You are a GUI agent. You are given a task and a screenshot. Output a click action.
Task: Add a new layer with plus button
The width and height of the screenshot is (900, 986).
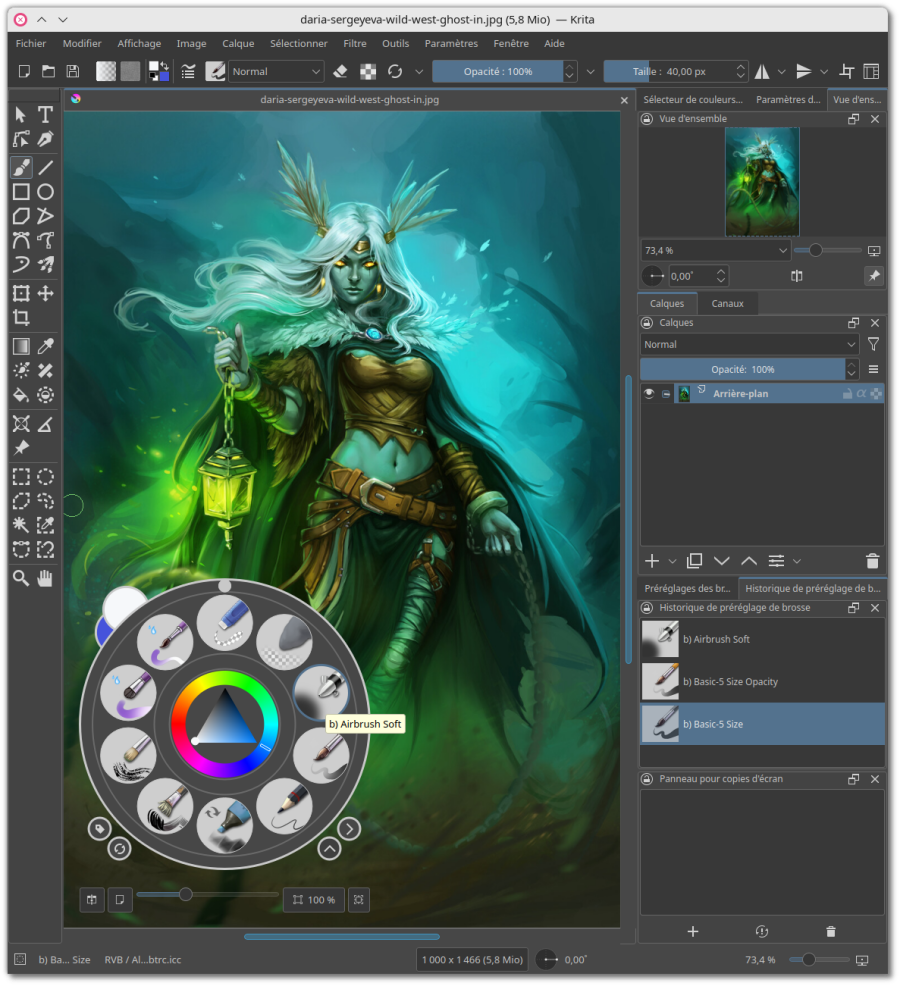coord(652,561)
